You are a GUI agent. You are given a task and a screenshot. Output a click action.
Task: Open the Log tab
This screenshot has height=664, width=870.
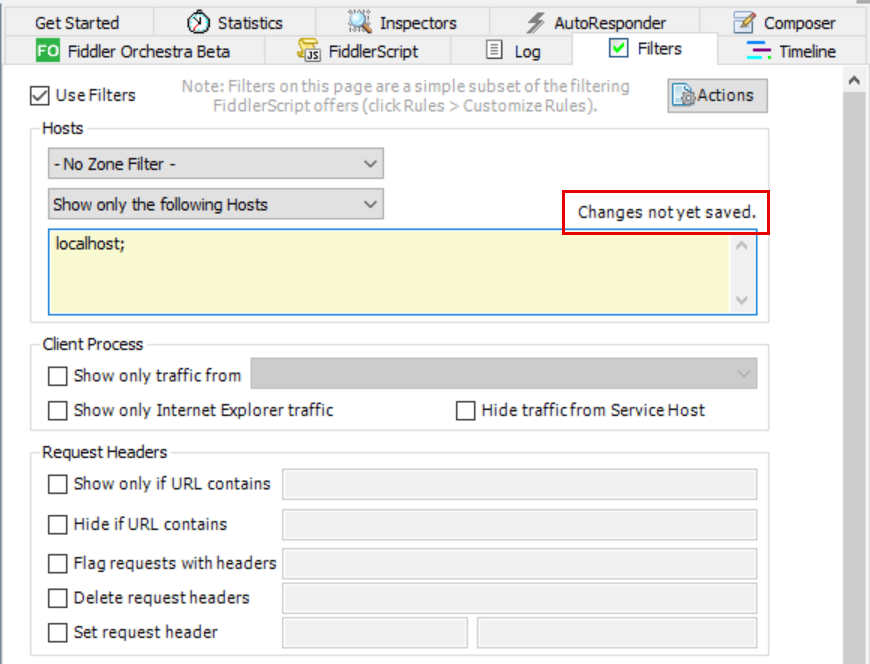click(x=512, y=51)
